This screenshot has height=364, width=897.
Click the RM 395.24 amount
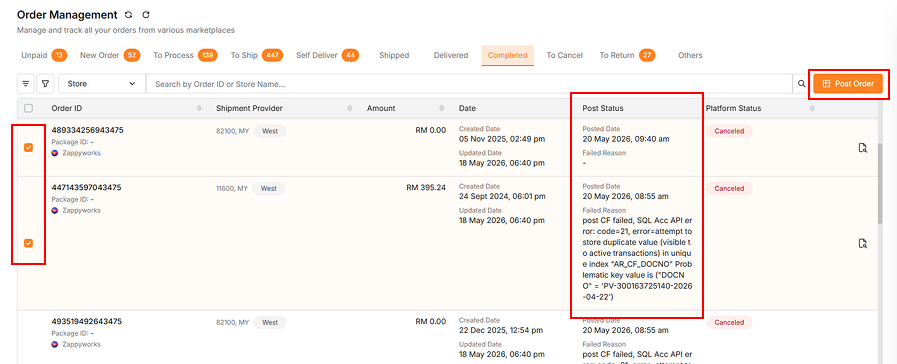[x=426, y=187]
